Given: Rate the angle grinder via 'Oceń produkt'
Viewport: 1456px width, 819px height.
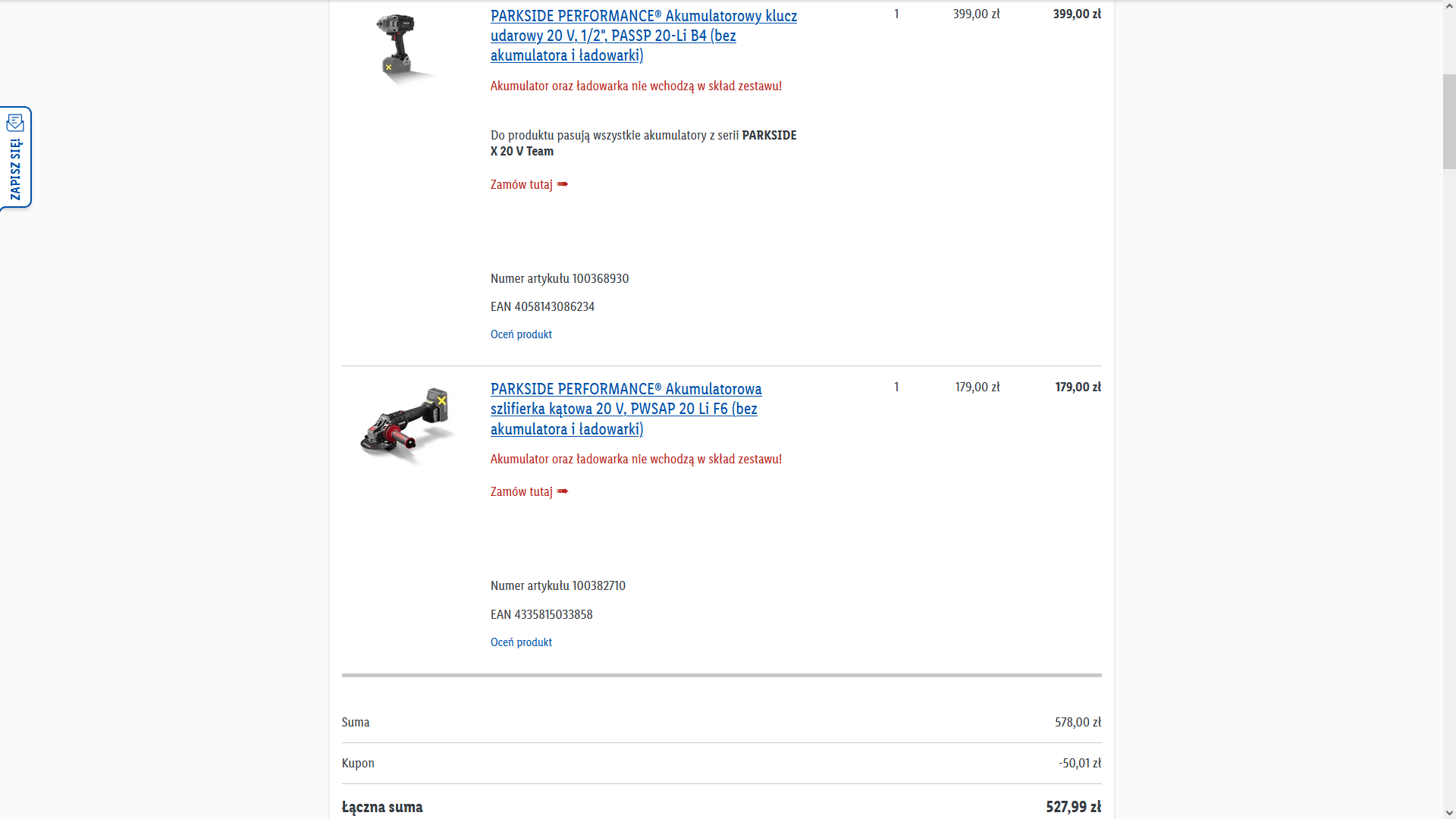Looking at the screenshot, I should click(521, 642).
